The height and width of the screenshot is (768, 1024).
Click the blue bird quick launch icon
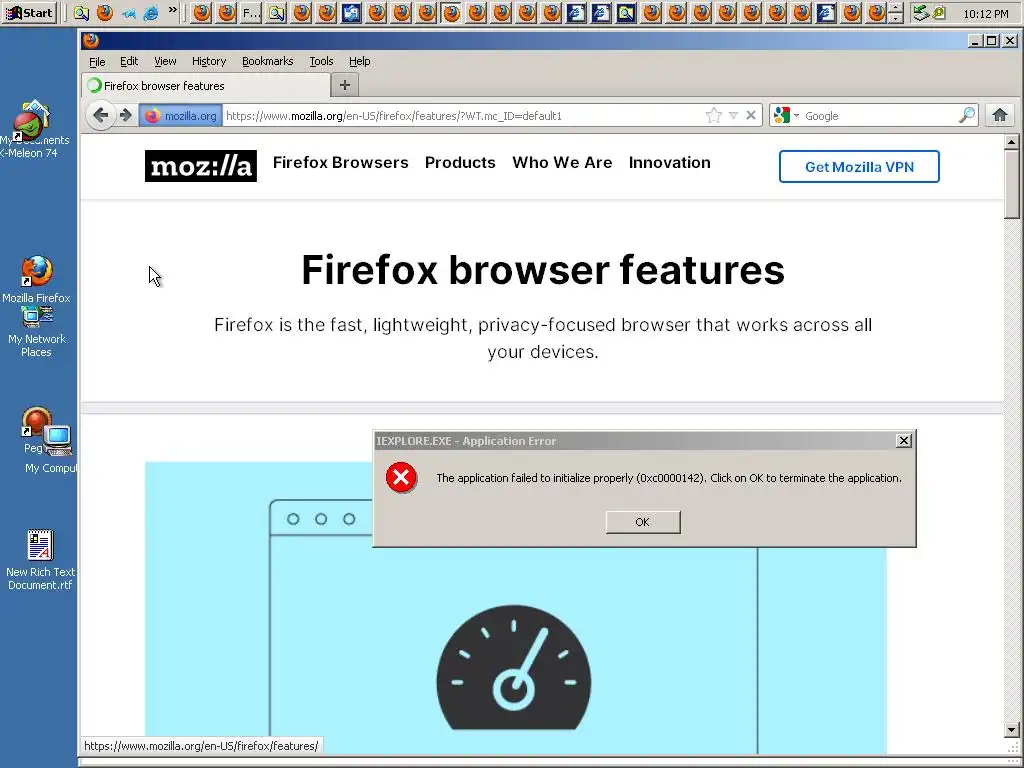(129, 12)
